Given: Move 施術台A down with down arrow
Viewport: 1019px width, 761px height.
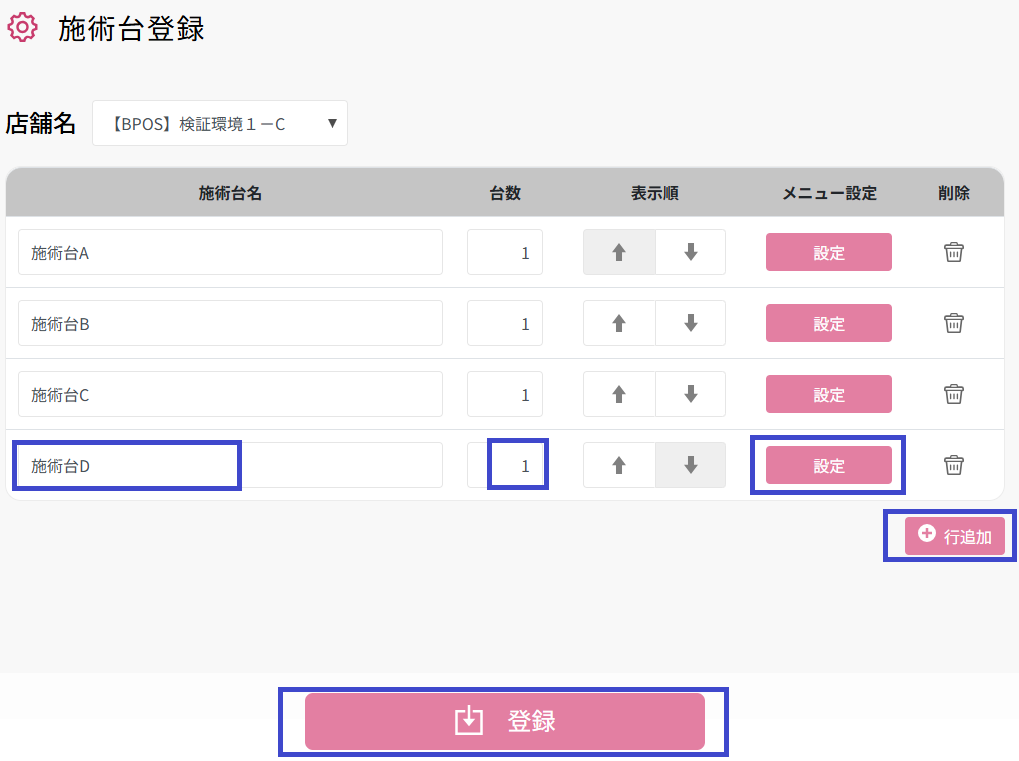Looking at the screenshot, I should coord(690,252).
